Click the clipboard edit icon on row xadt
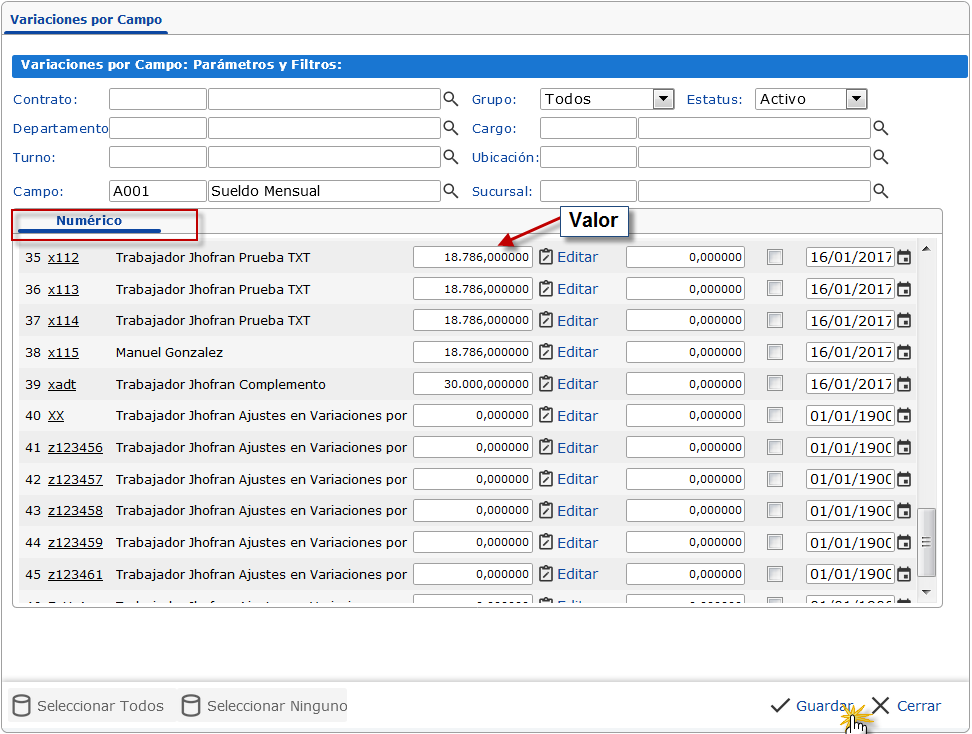Image resolution: width=972 pixels, height=734 pixels. tap(546, 384)
